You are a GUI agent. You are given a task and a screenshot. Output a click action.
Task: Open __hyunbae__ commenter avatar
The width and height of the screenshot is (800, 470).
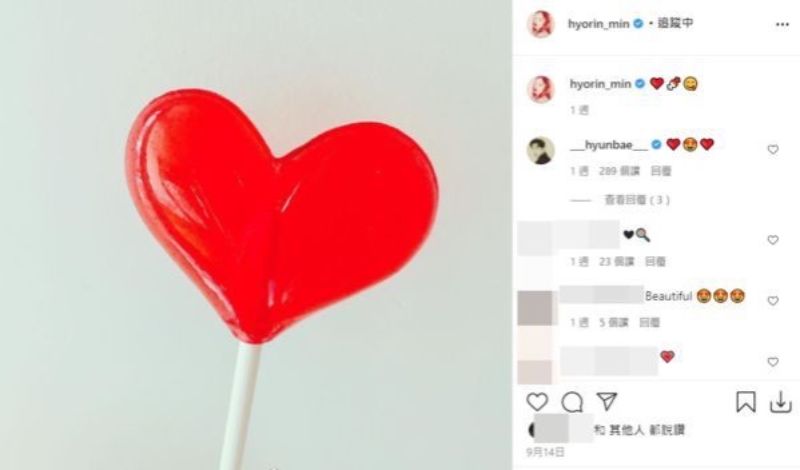541,151
